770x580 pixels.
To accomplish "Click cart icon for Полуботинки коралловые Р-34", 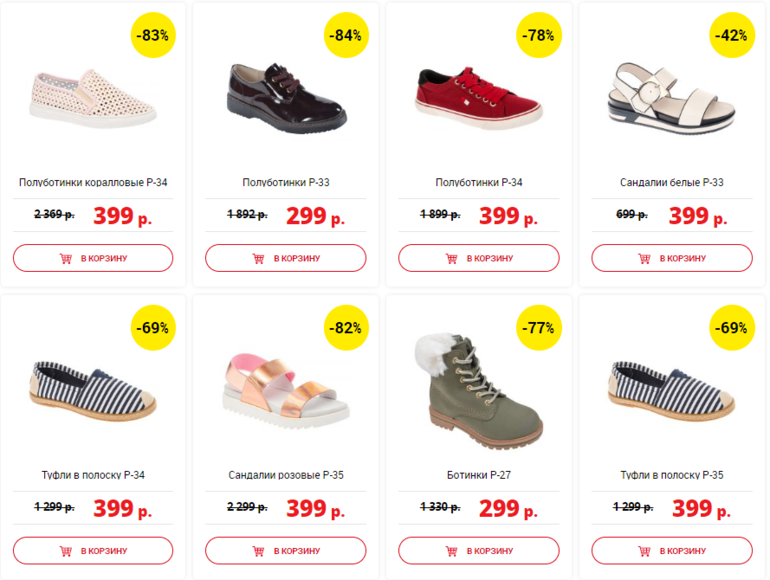I will point(66,258).
